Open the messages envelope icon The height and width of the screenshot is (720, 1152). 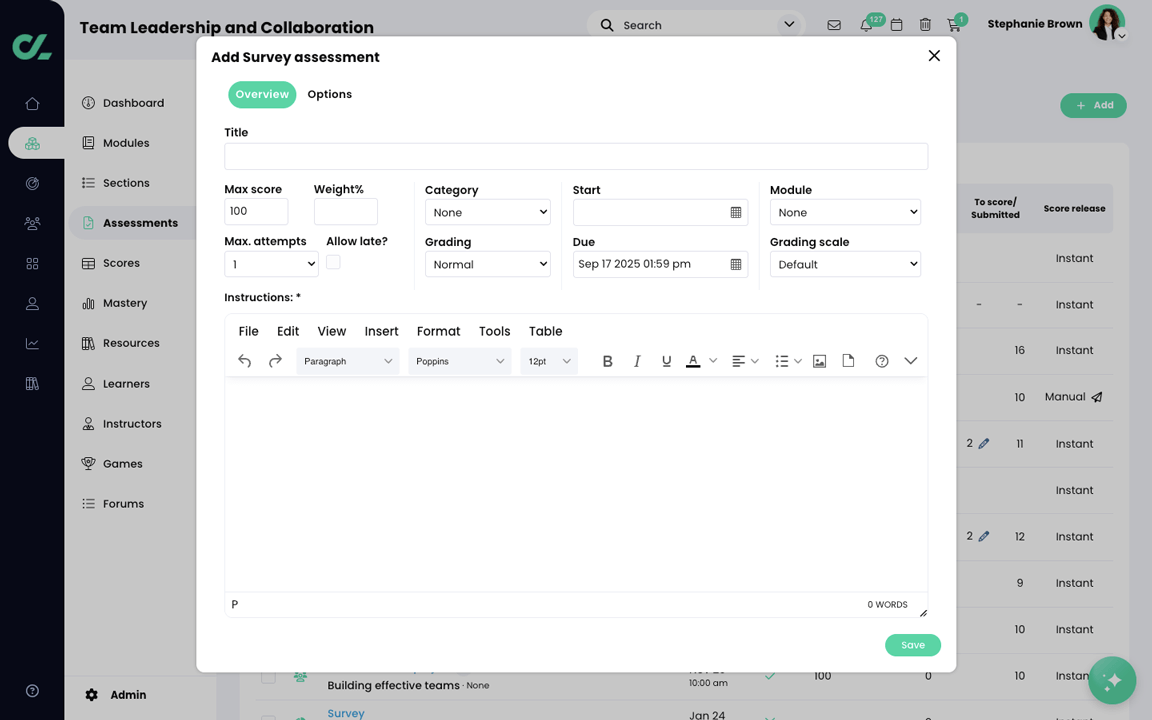click(x=834, y=25)
